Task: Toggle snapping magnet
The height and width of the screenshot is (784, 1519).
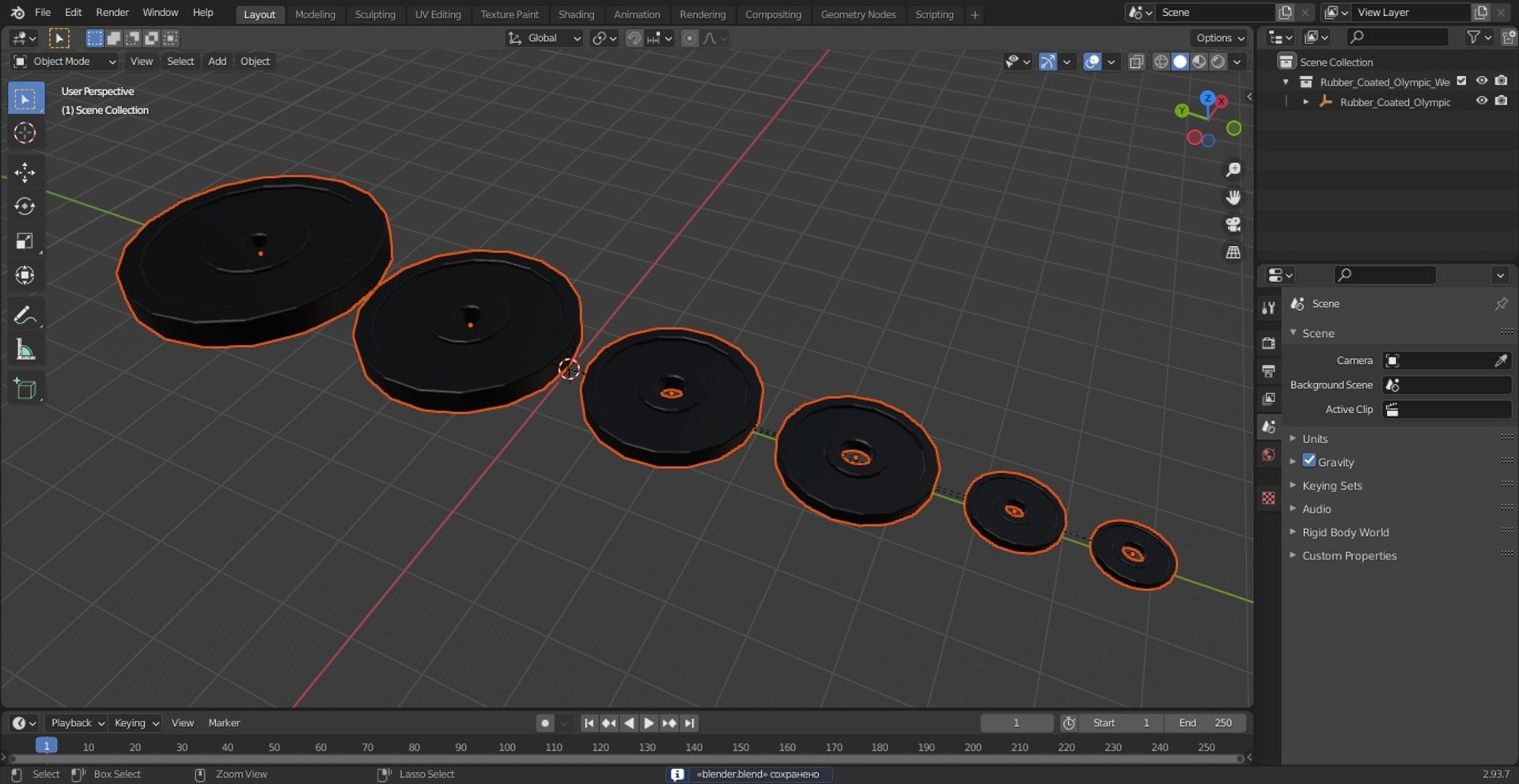Action: coord(634,38)
